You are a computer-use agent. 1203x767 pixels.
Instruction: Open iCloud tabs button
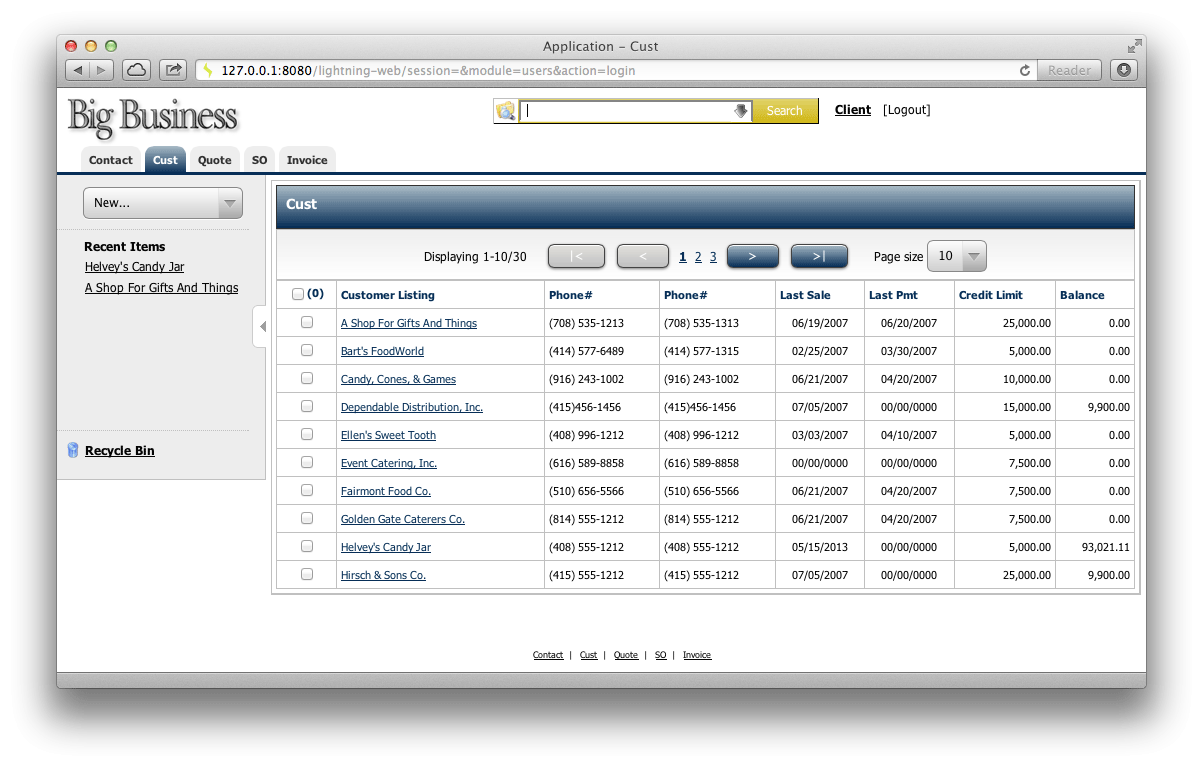136,70
